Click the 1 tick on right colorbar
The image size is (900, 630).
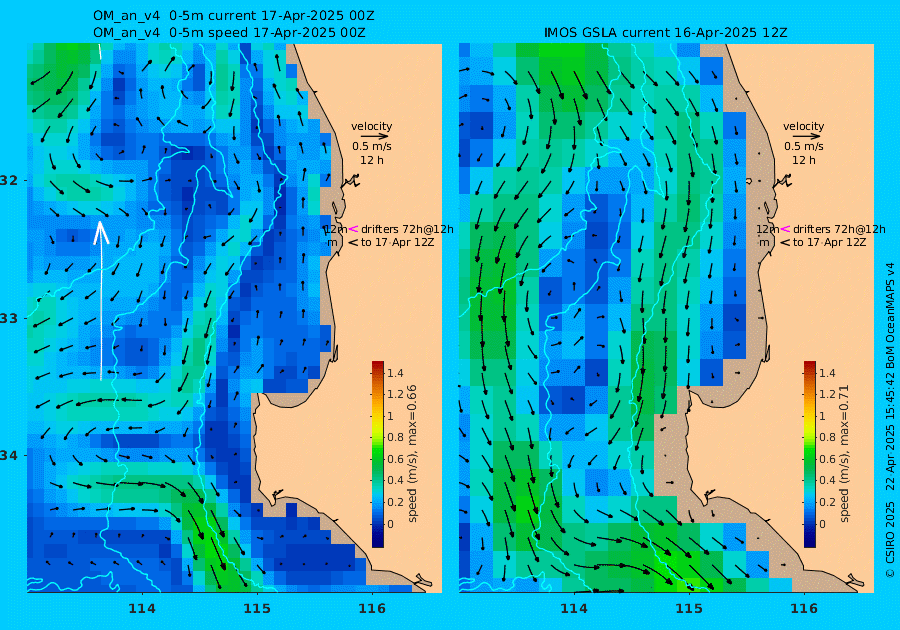(x=822, y=416)
